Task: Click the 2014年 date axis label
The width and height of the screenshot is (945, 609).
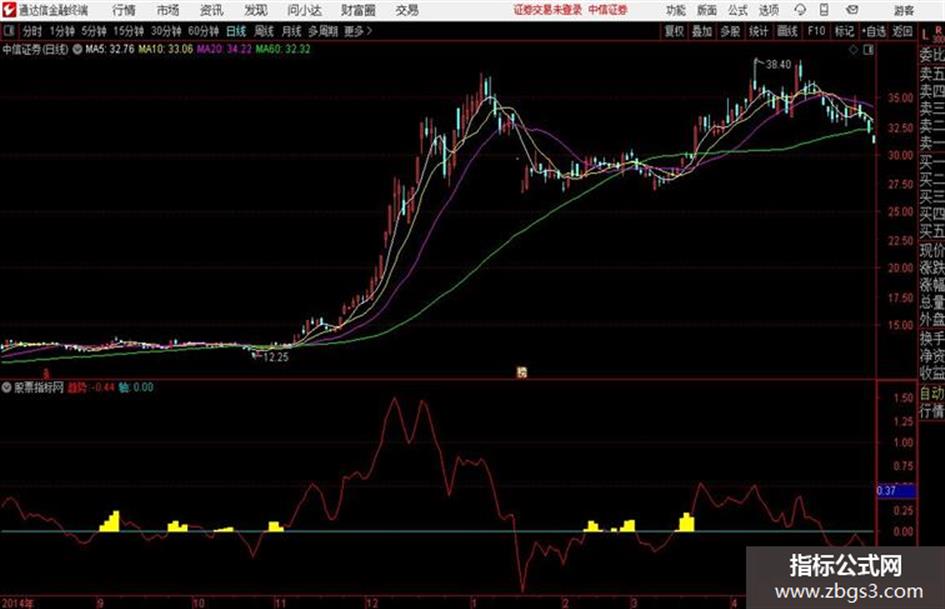Action: (x=17, y=602)
